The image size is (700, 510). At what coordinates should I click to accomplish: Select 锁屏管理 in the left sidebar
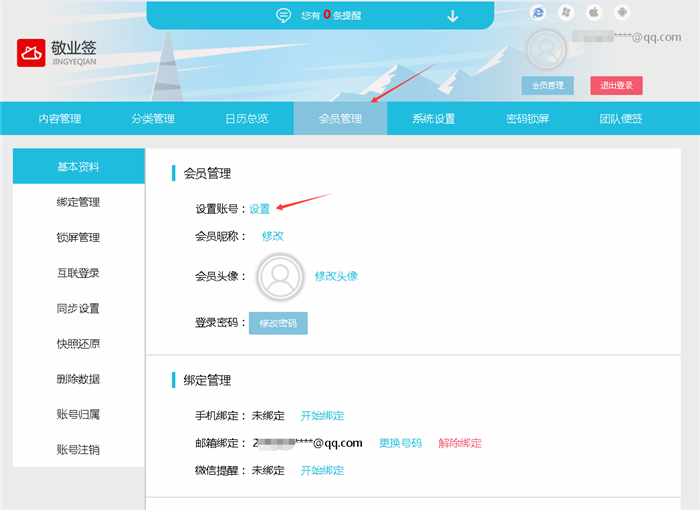[x=78, y=238]
